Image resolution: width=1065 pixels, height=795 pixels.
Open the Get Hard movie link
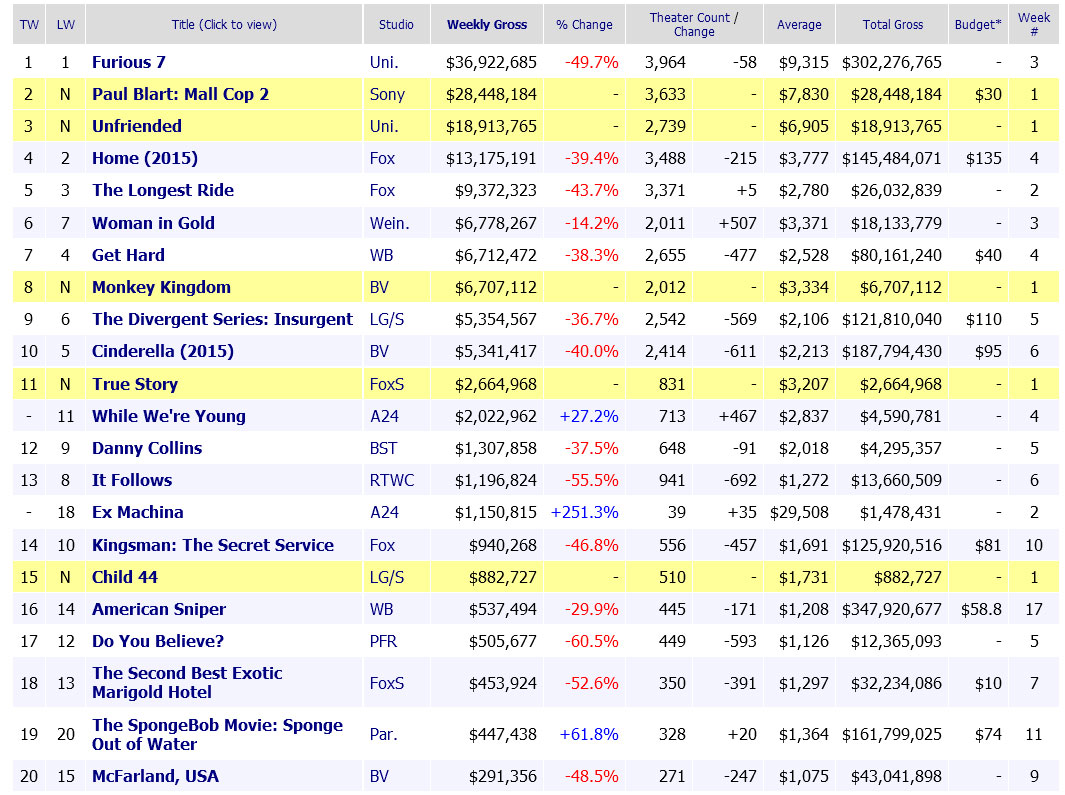pos(128,255)
